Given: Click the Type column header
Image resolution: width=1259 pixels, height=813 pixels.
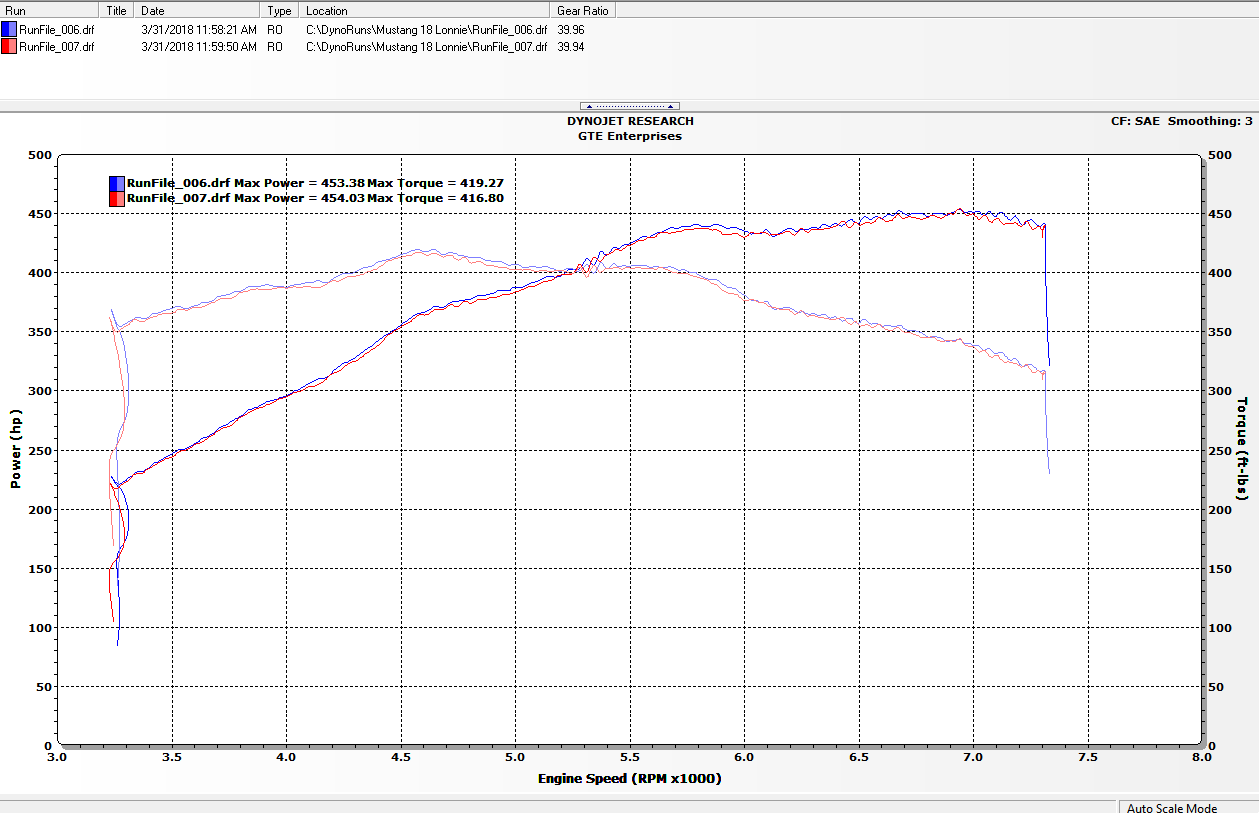Looking at the screenshot, I should [281, 10].
